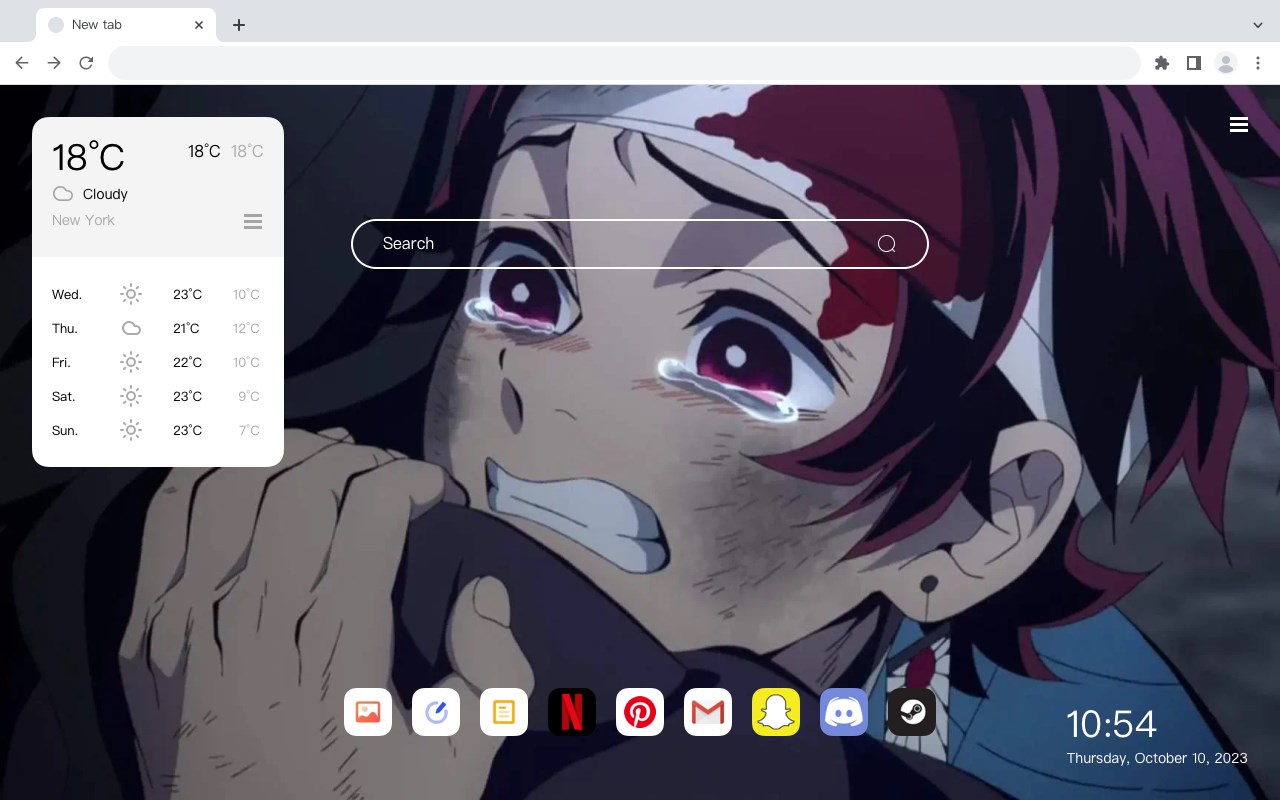The width and height of the screenshot is (1280, 800).
Task: Click the sun icon in the Wed. forecast row
Action: point(131,294)
